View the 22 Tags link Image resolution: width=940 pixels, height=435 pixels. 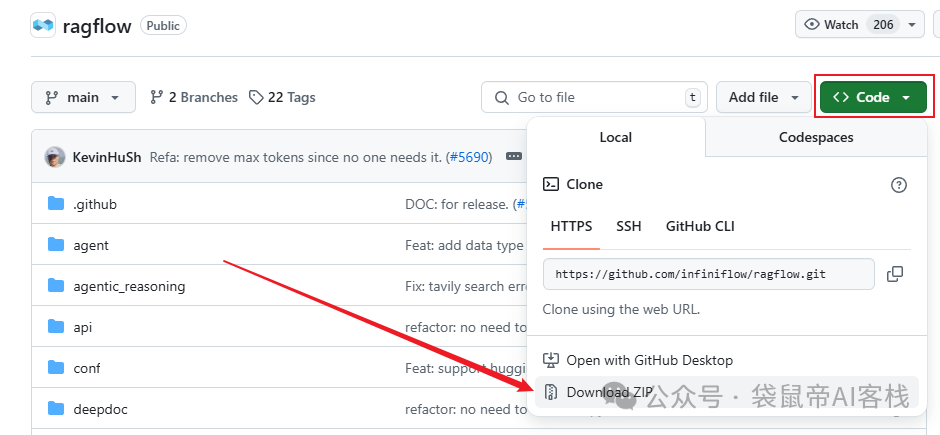click(282, 97)
